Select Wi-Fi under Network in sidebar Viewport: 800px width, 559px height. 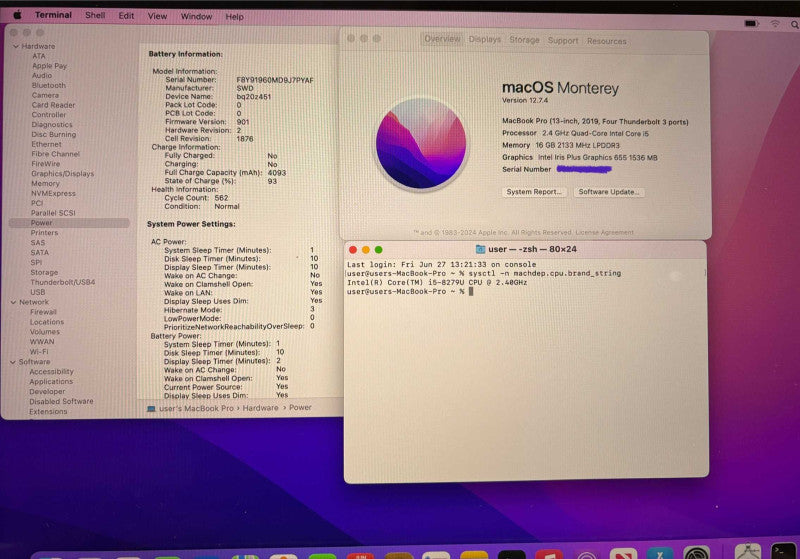click(39, 352)
